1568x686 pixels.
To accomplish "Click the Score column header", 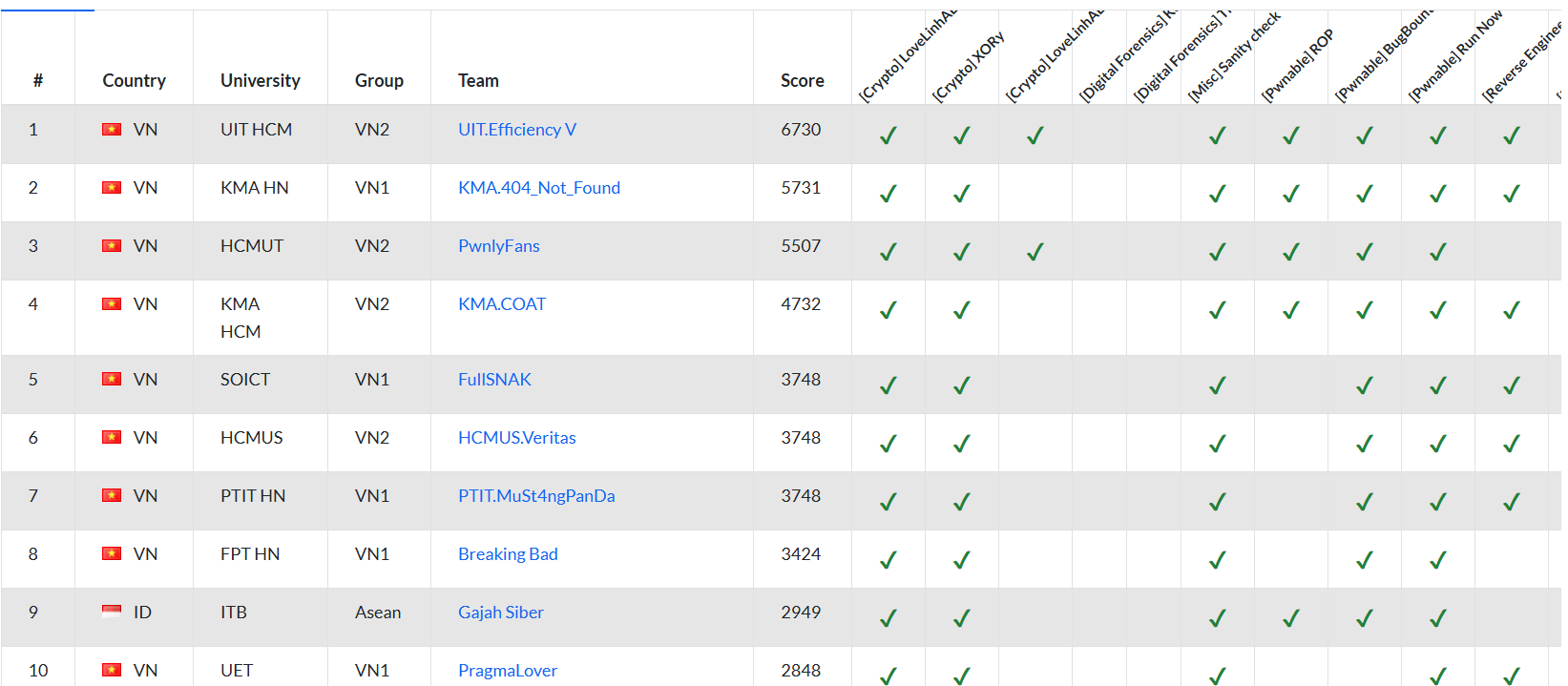I will coord(802,81).
